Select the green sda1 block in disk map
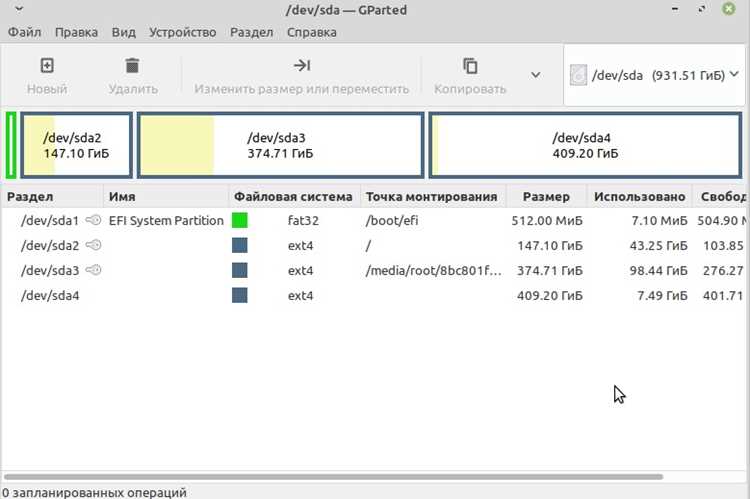 11,145
